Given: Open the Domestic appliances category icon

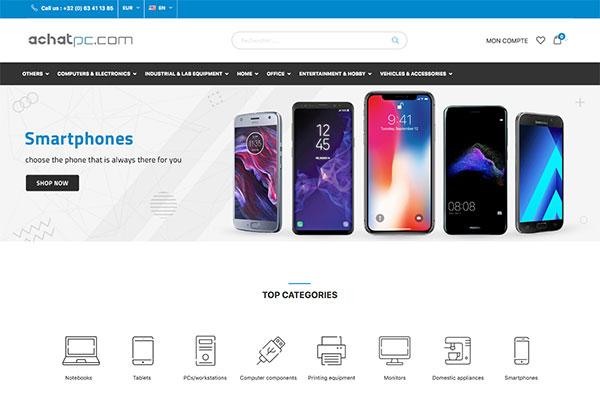Looking at the screenshot, I should click(x=458, y=350).
